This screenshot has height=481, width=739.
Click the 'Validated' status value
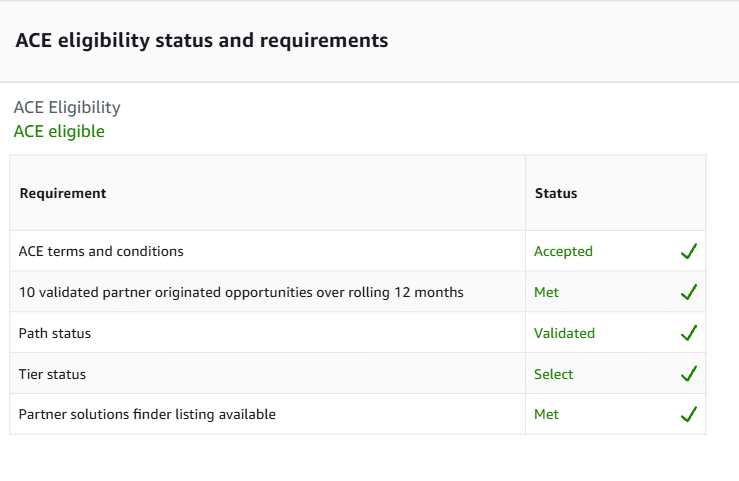pyautogui.click(x=564, y=333)
